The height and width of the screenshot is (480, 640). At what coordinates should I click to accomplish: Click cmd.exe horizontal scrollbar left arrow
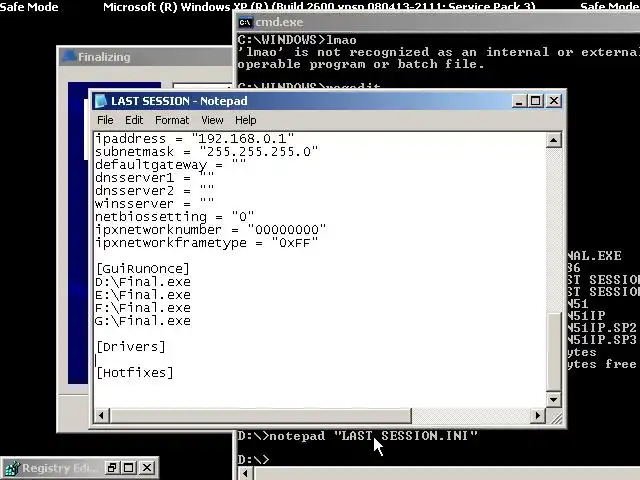click(x=245, y=473)
